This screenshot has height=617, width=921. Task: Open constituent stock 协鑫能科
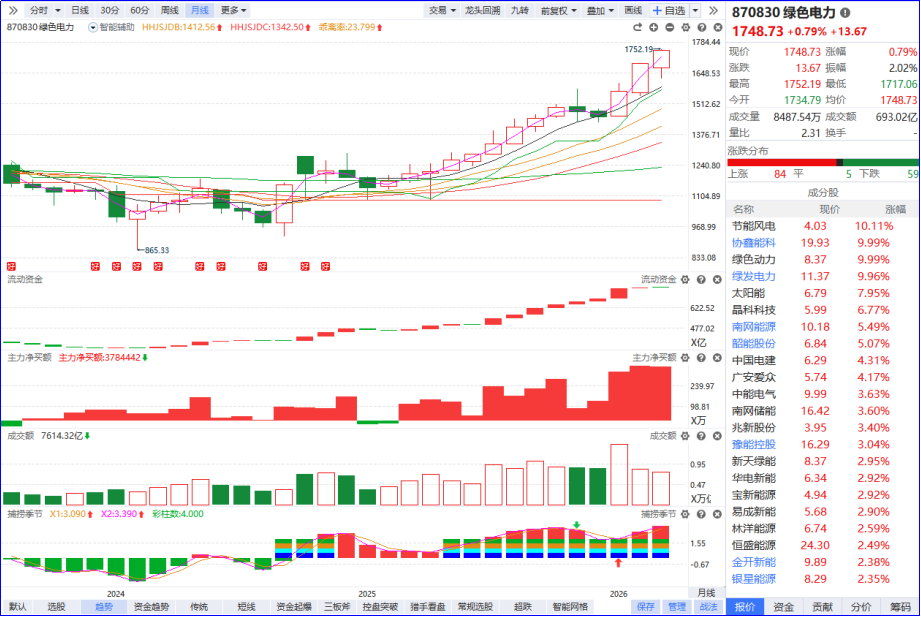coord(754,243)
